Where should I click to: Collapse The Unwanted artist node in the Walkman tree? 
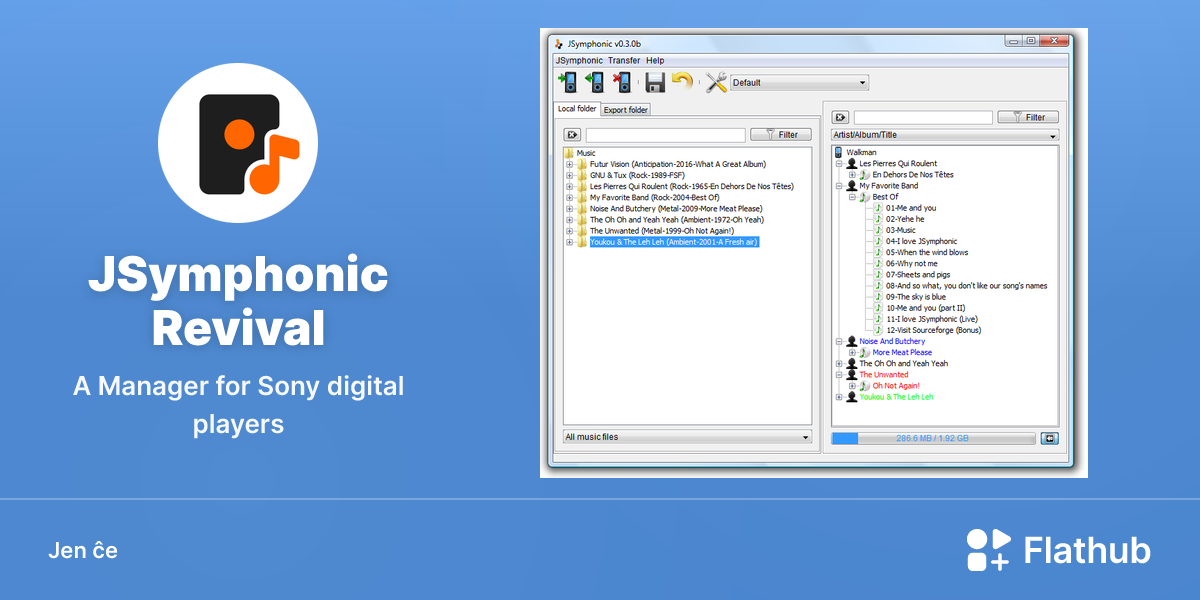click(x=839, y=375)
